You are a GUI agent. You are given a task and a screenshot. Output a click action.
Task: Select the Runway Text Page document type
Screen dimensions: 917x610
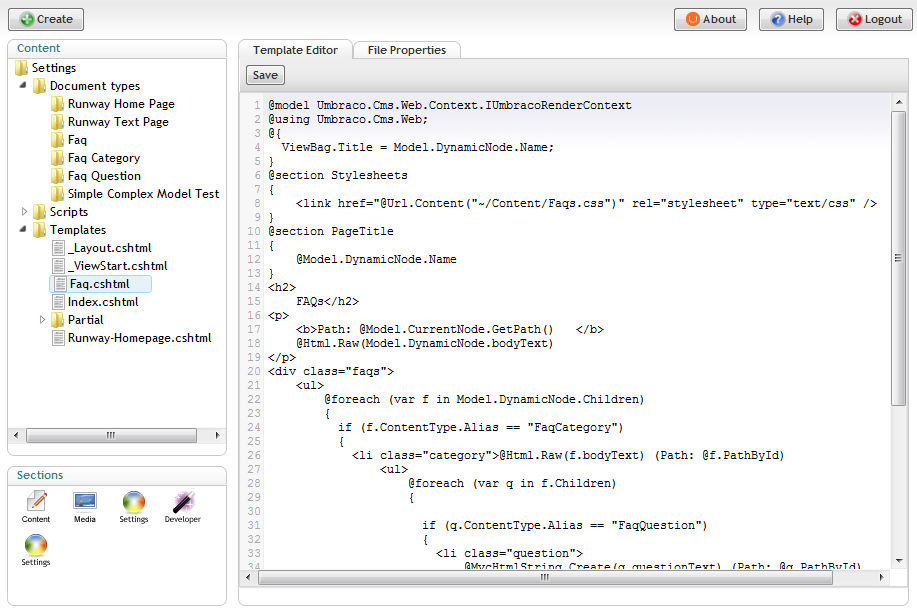point(118,121)
